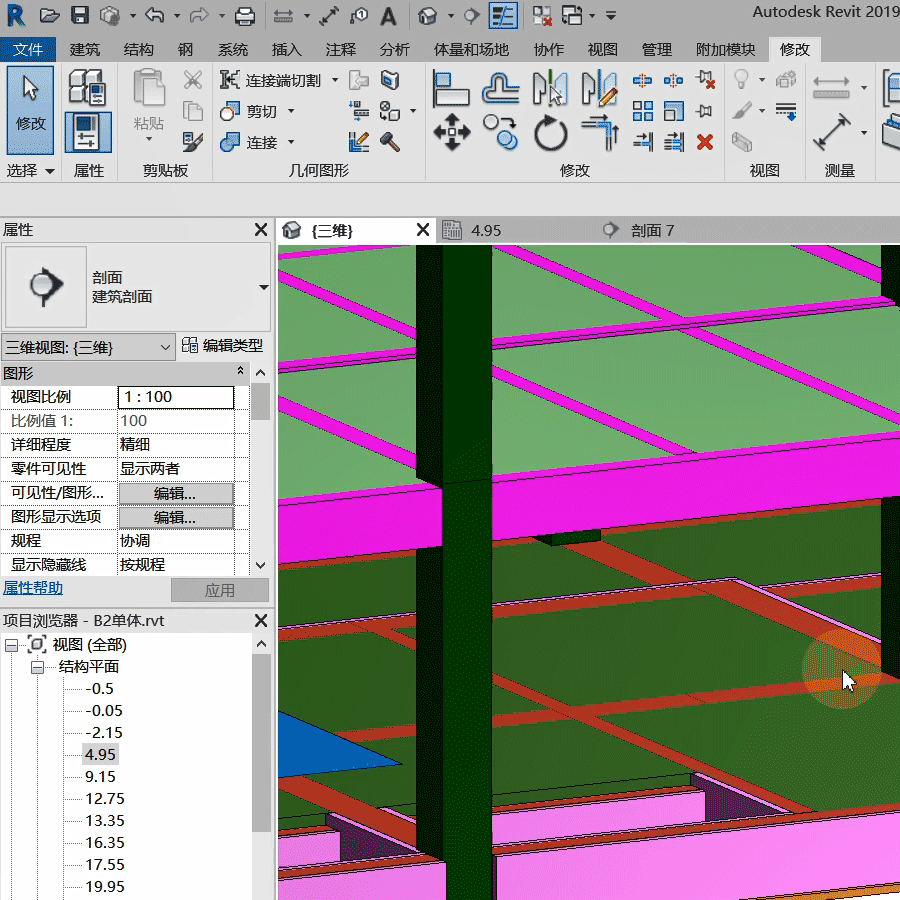Select the Move tool in the ribbon

tap(451, 132)
